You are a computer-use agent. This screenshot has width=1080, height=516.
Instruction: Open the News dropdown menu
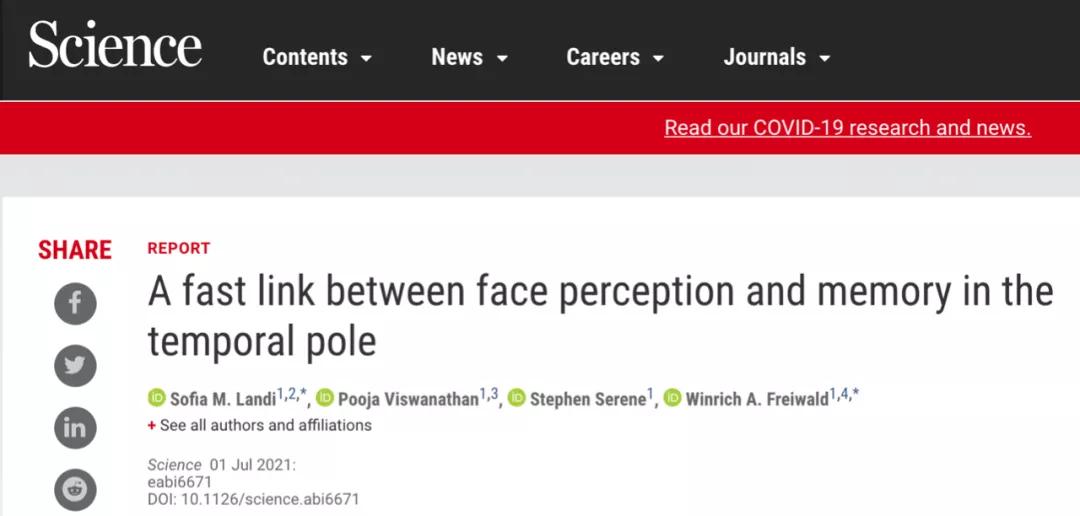[469, 58]
